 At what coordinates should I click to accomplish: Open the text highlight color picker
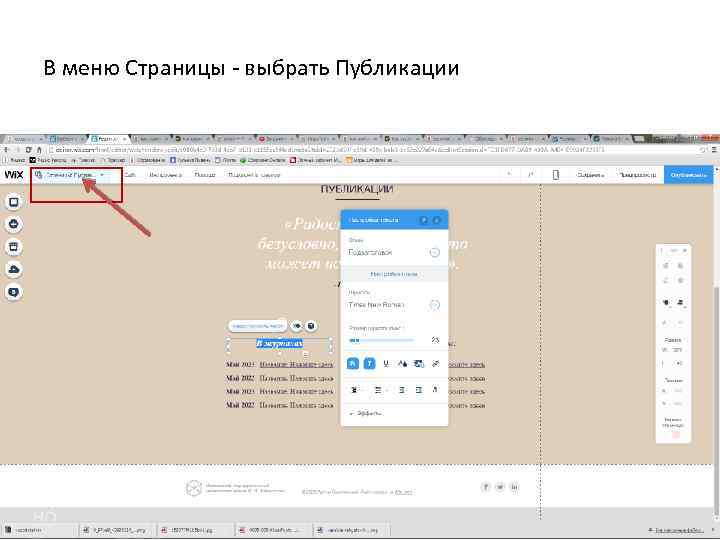[419, 364]
